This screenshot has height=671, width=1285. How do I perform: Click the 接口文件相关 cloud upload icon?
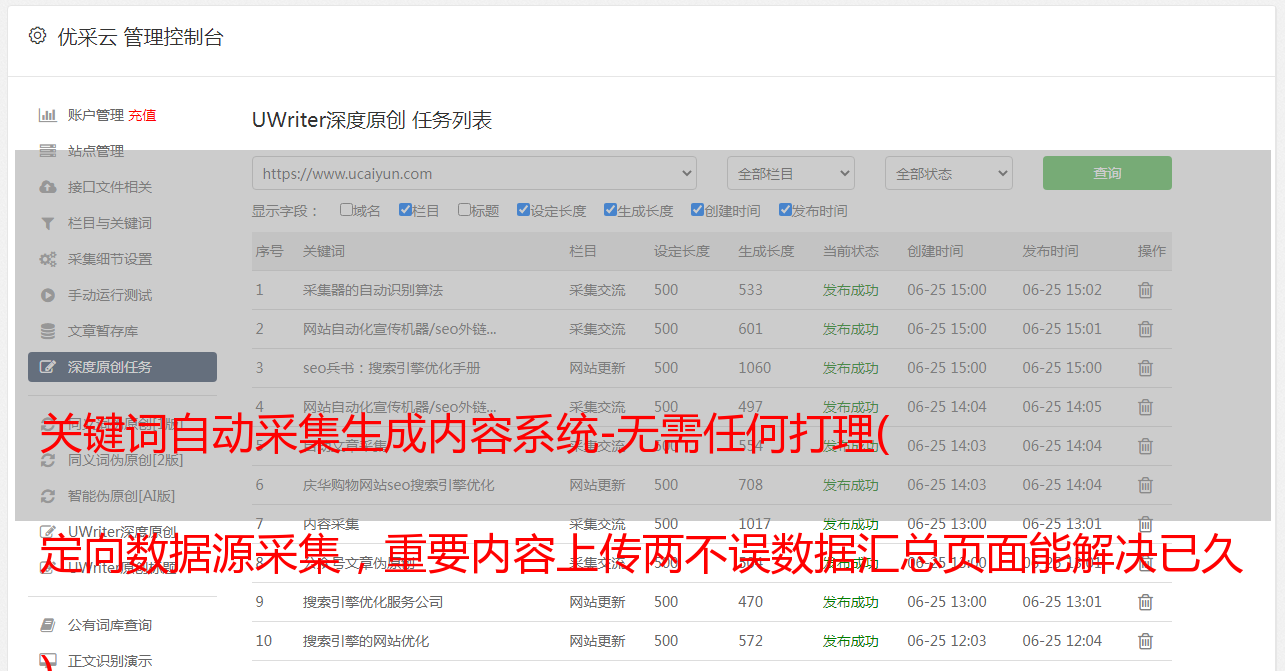point(47,187)
